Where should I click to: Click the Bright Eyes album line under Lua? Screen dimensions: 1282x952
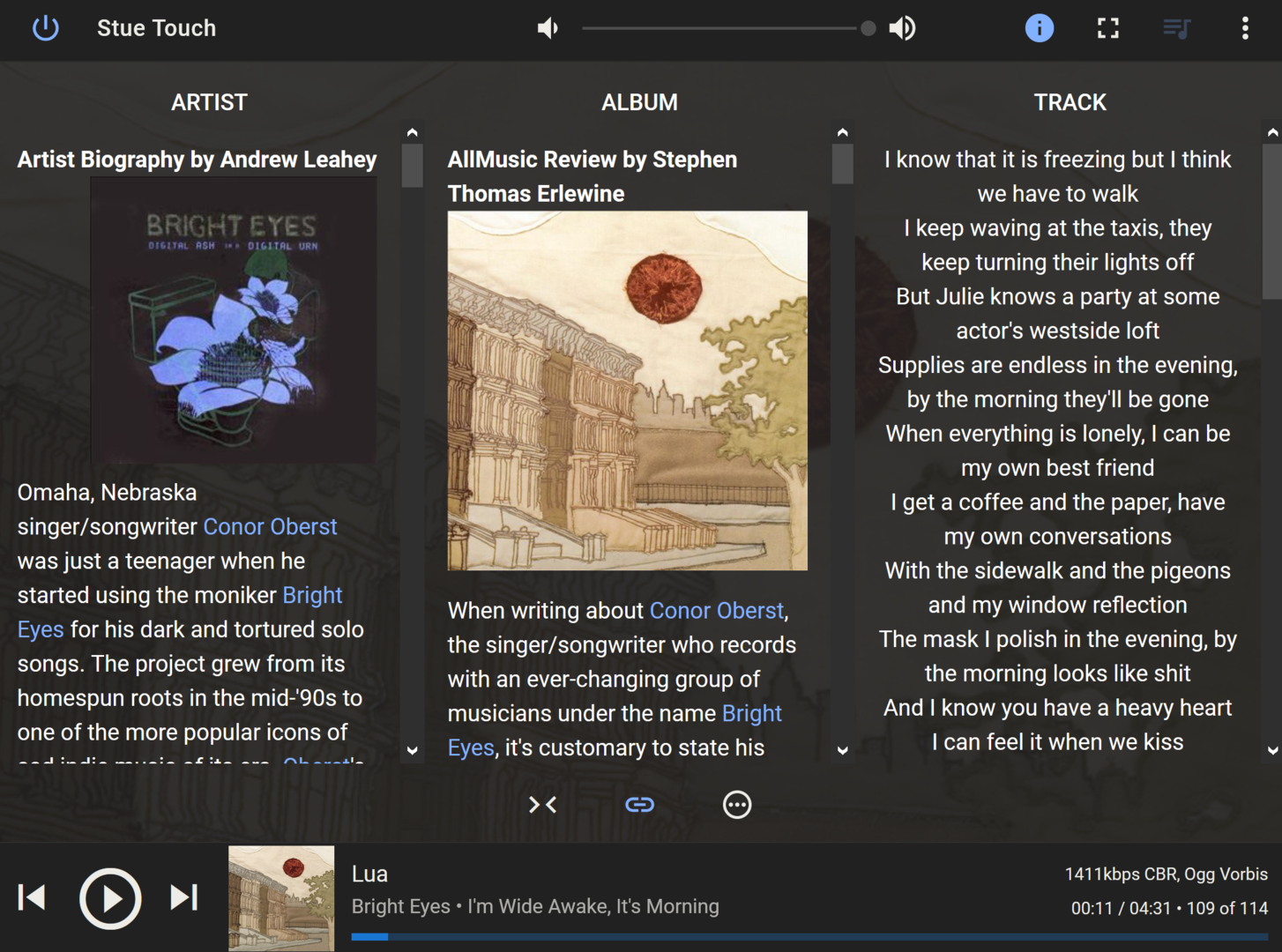pos(535,906)
